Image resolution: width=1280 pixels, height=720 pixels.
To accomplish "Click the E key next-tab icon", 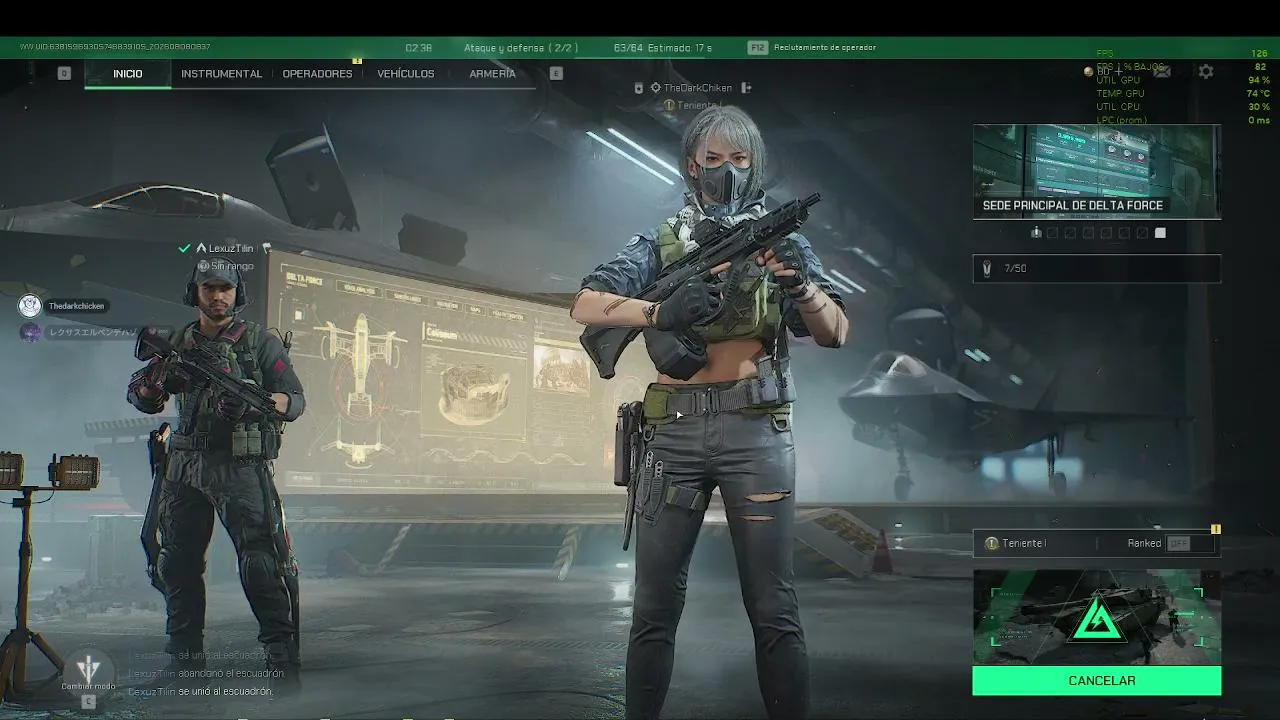I will [556, 73].
